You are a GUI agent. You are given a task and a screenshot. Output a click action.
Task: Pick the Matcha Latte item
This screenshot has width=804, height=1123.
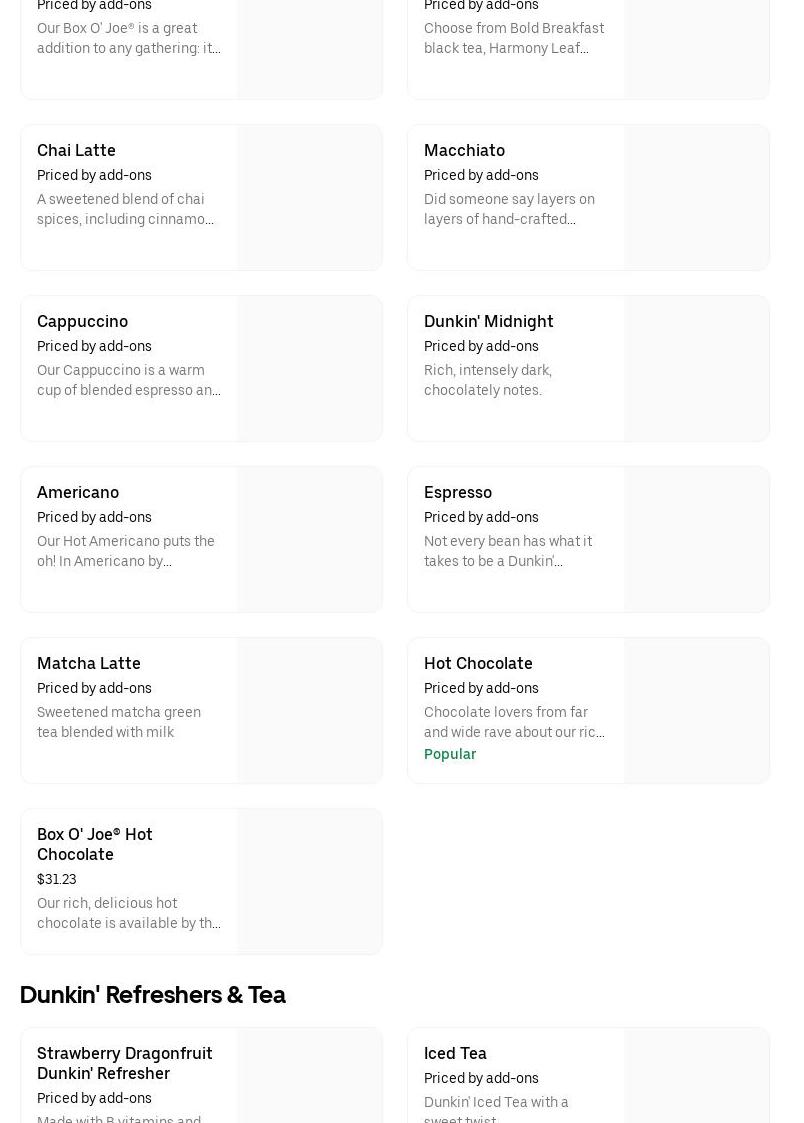pyautogui.click(x=89, y=663)
